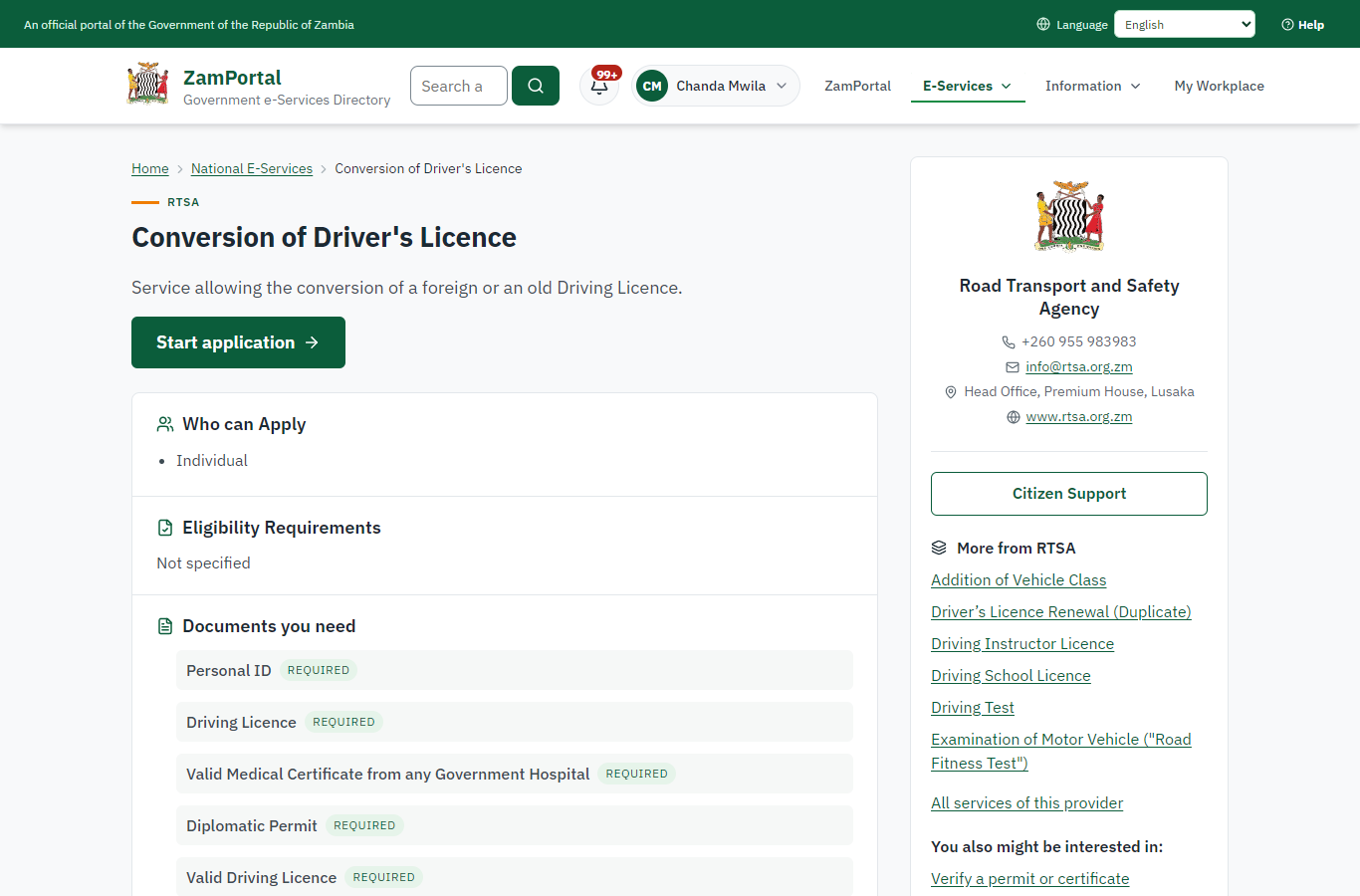Viewport: 1360px width, 896px height.
Task: Expand the Chanda Mwila account menu
Action: [716, 86]
